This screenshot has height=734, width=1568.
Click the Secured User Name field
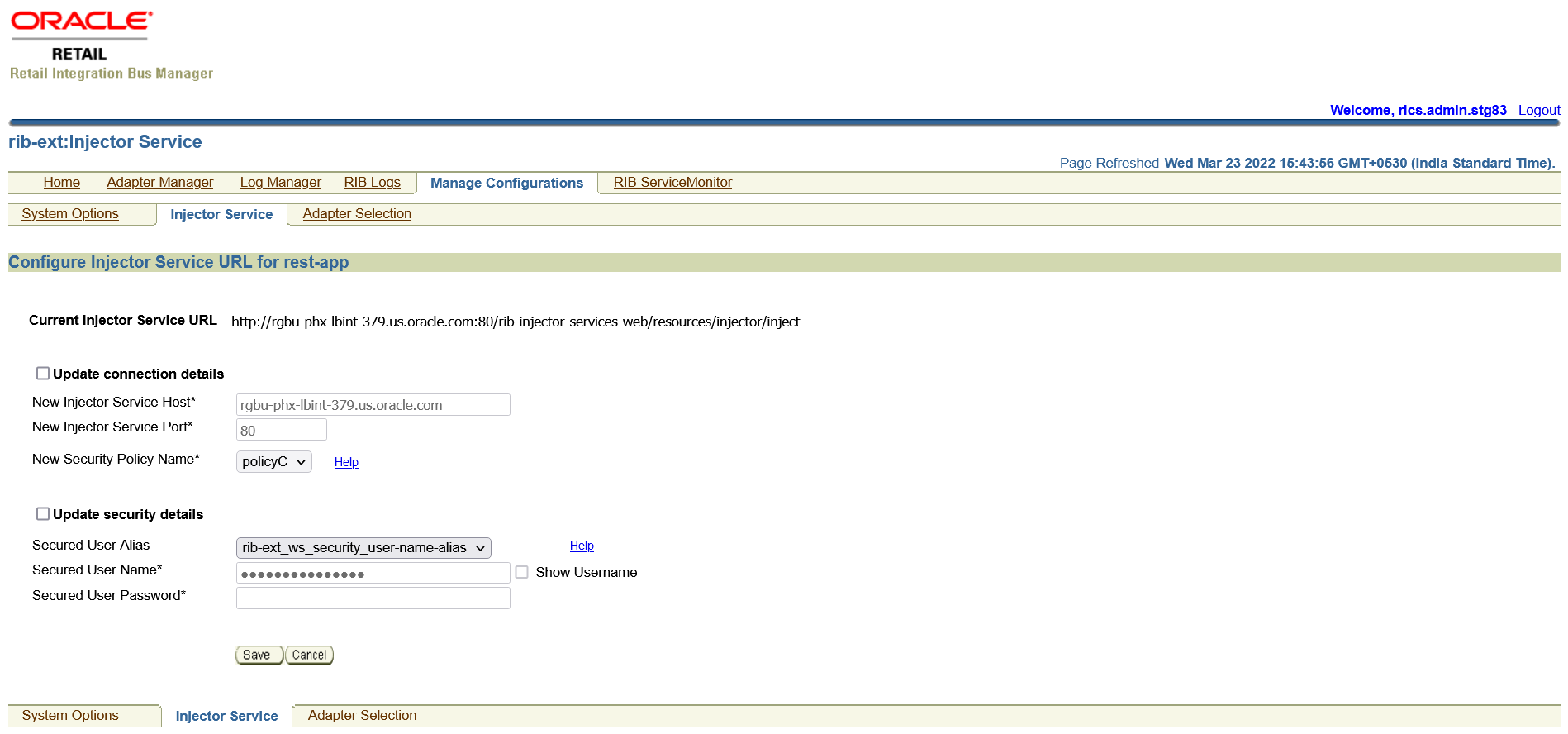[373, 573]
